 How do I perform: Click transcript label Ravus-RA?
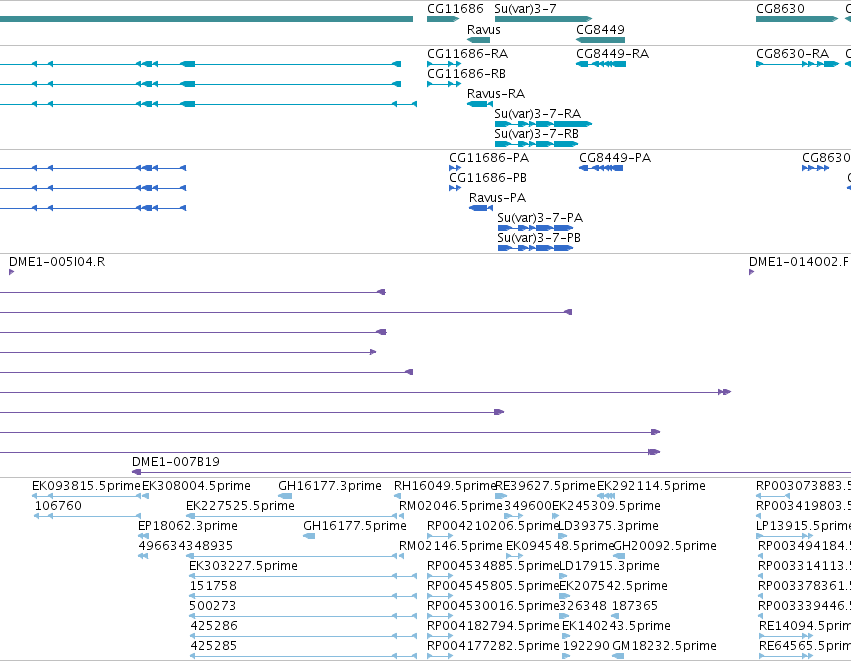click(x=496, y=94)
